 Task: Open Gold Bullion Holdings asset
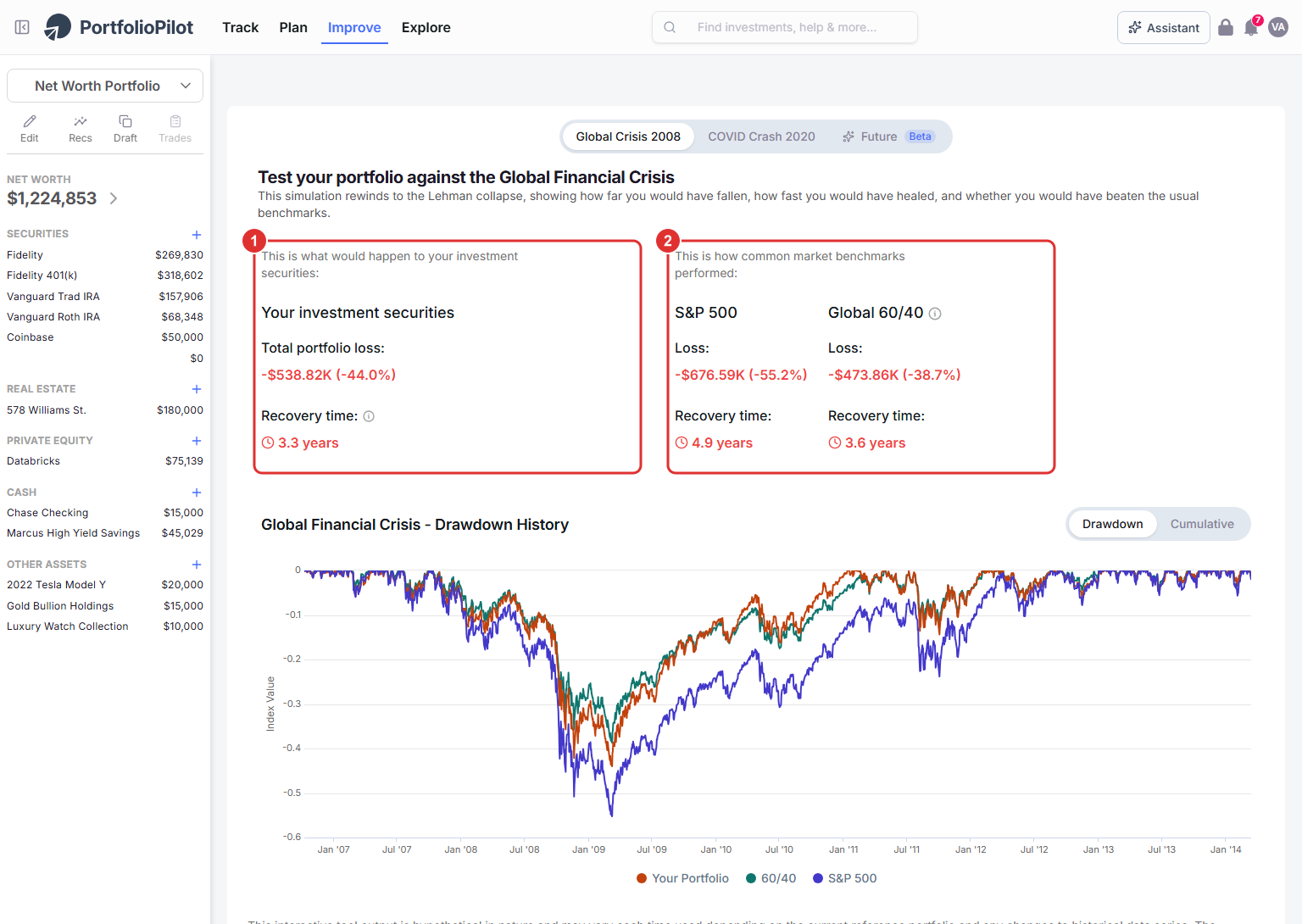[105, 606]
